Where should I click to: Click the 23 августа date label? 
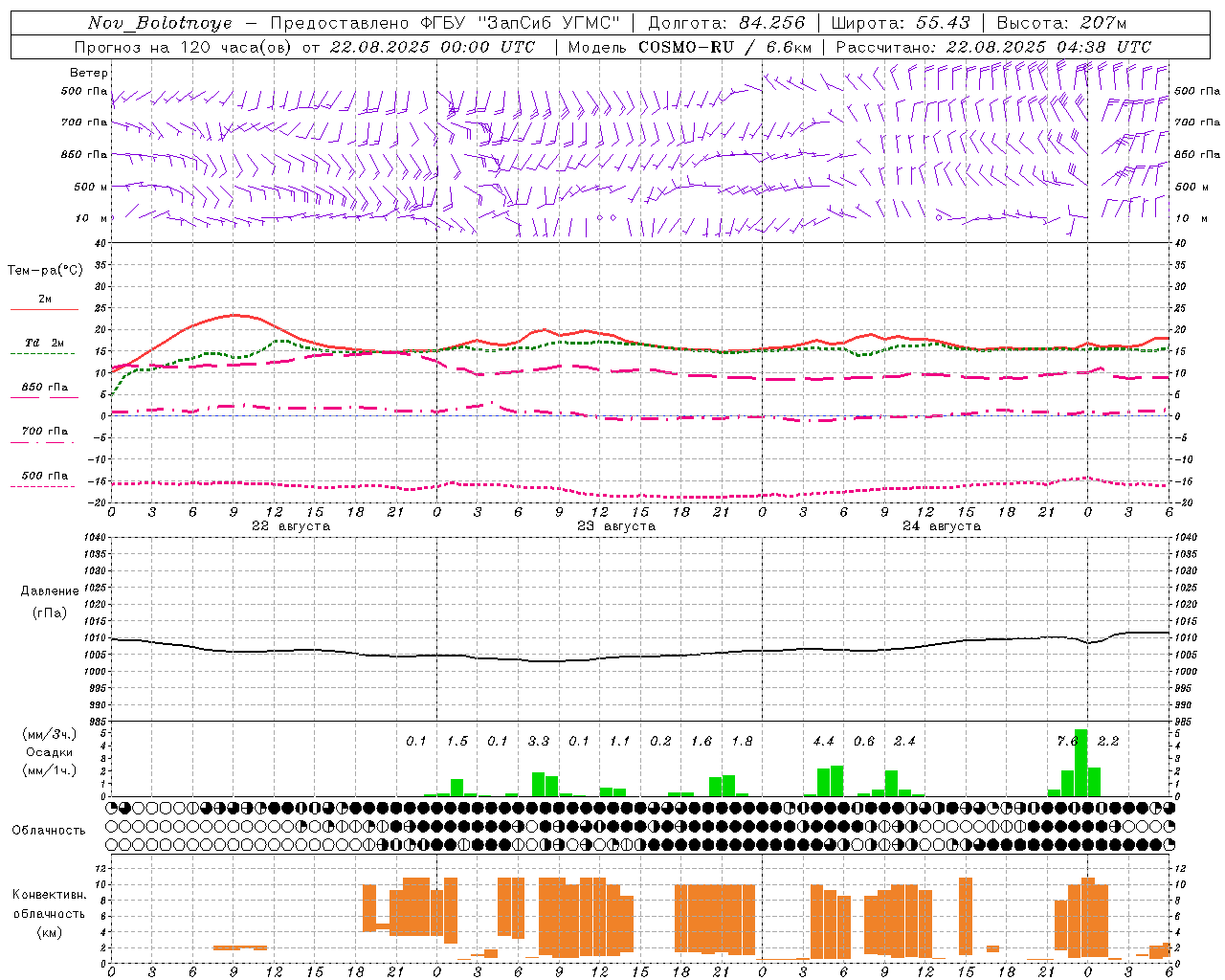coord(616,526)
